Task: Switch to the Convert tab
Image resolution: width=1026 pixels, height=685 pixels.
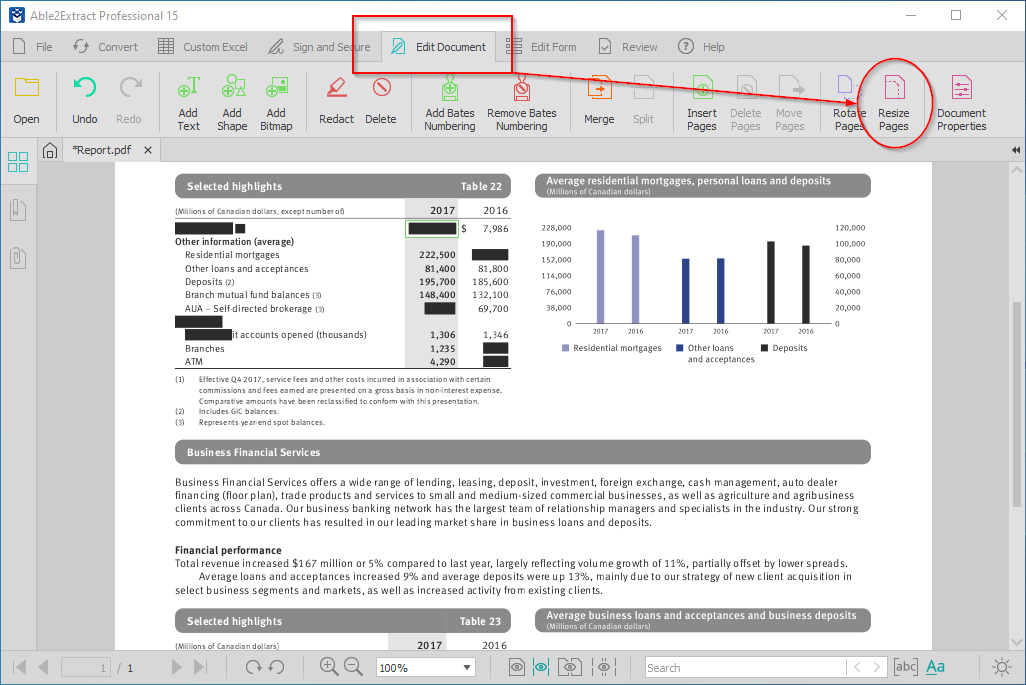Action: click(105, 47)
